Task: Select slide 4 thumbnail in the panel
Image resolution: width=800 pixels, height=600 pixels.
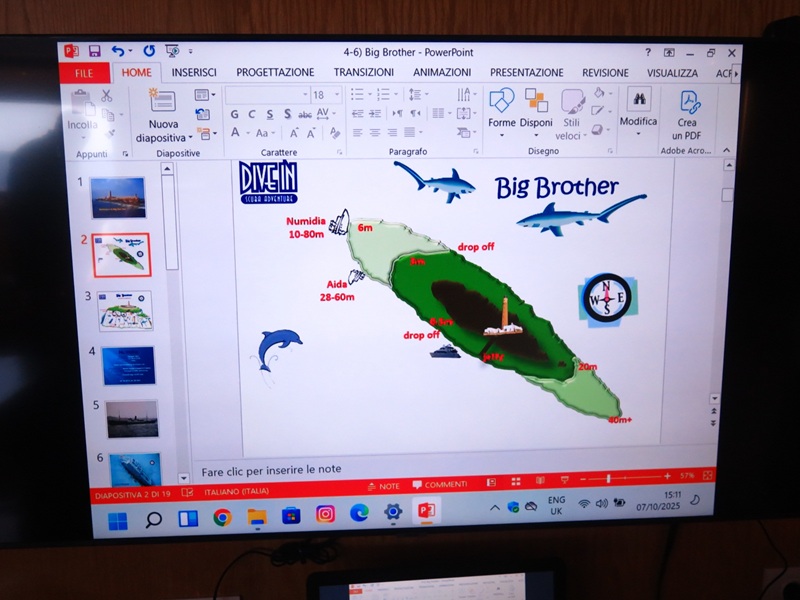Action: coord(129,366)
